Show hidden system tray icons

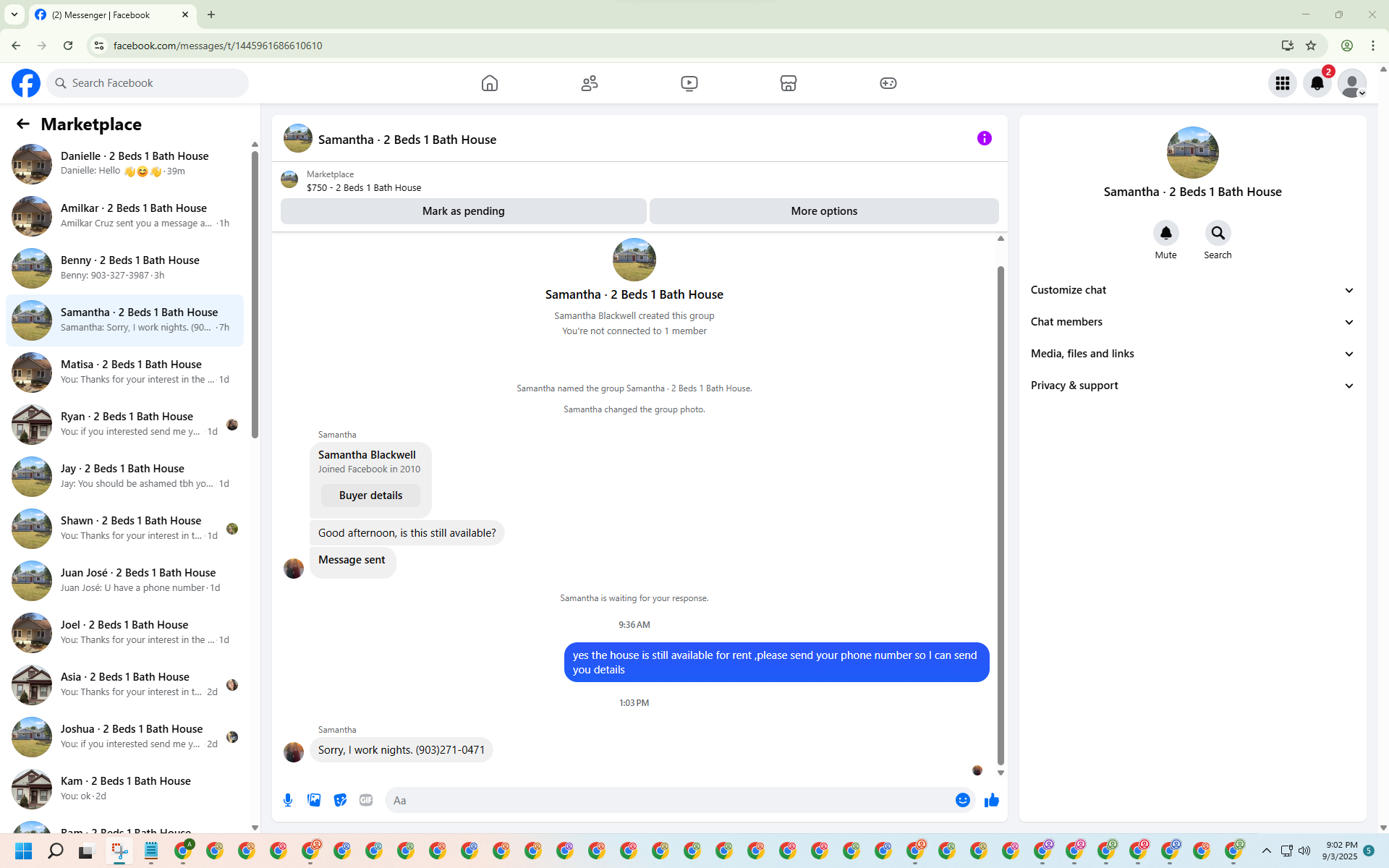[1267, 851]
